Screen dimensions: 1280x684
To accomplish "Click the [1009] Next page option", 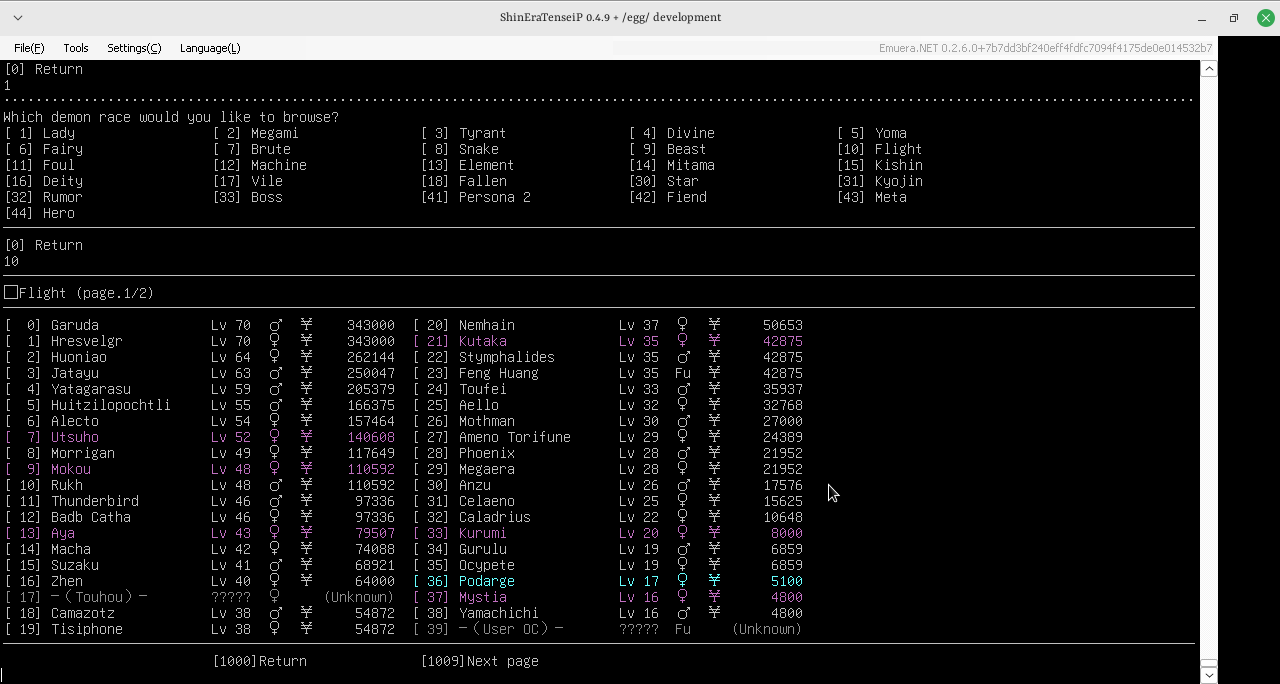I will (480, 661).
